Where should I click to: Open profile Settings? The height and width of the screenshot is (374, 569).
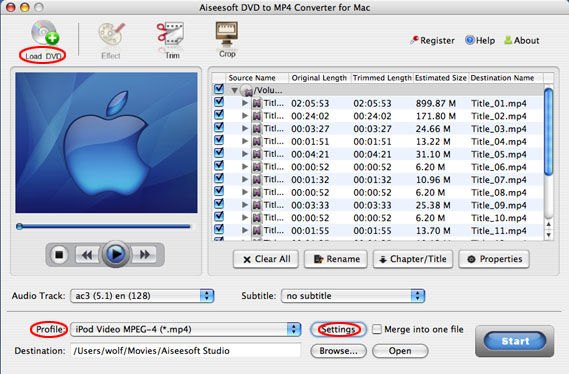[338, 329]
